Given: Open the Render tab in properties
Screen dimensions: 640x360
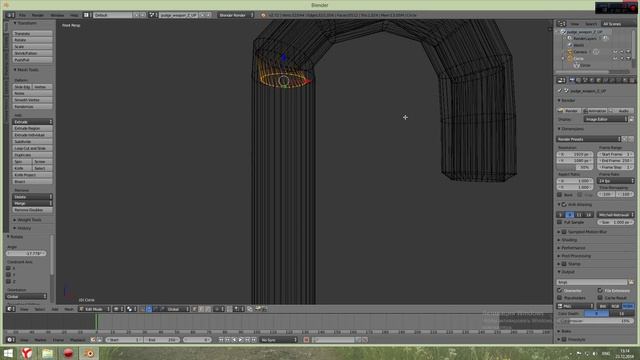Looking at the screenshot, I should tap(571, 80).
